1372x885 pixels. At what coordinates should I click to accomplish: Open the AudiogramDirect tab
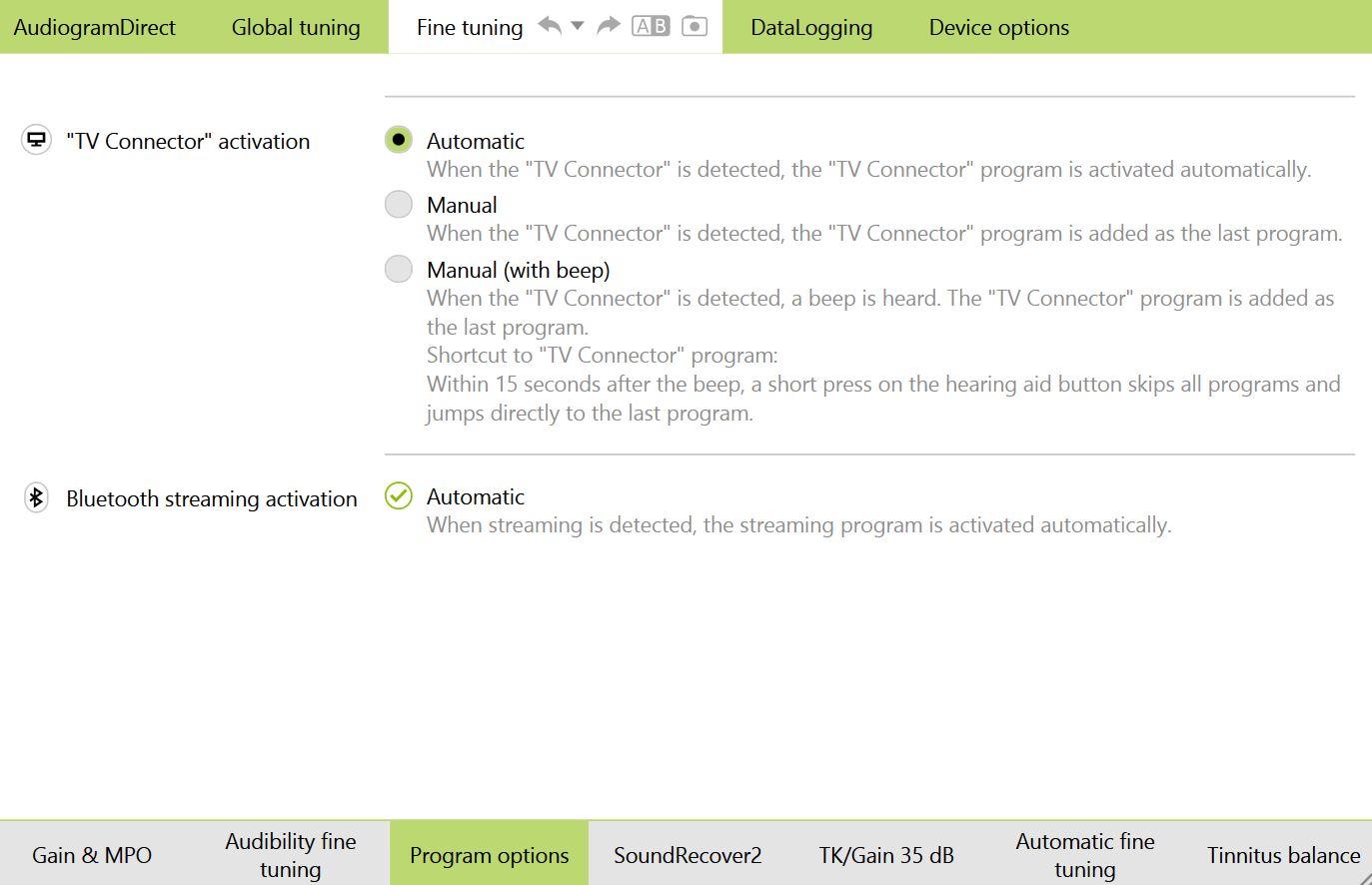(x=95, y=27)
